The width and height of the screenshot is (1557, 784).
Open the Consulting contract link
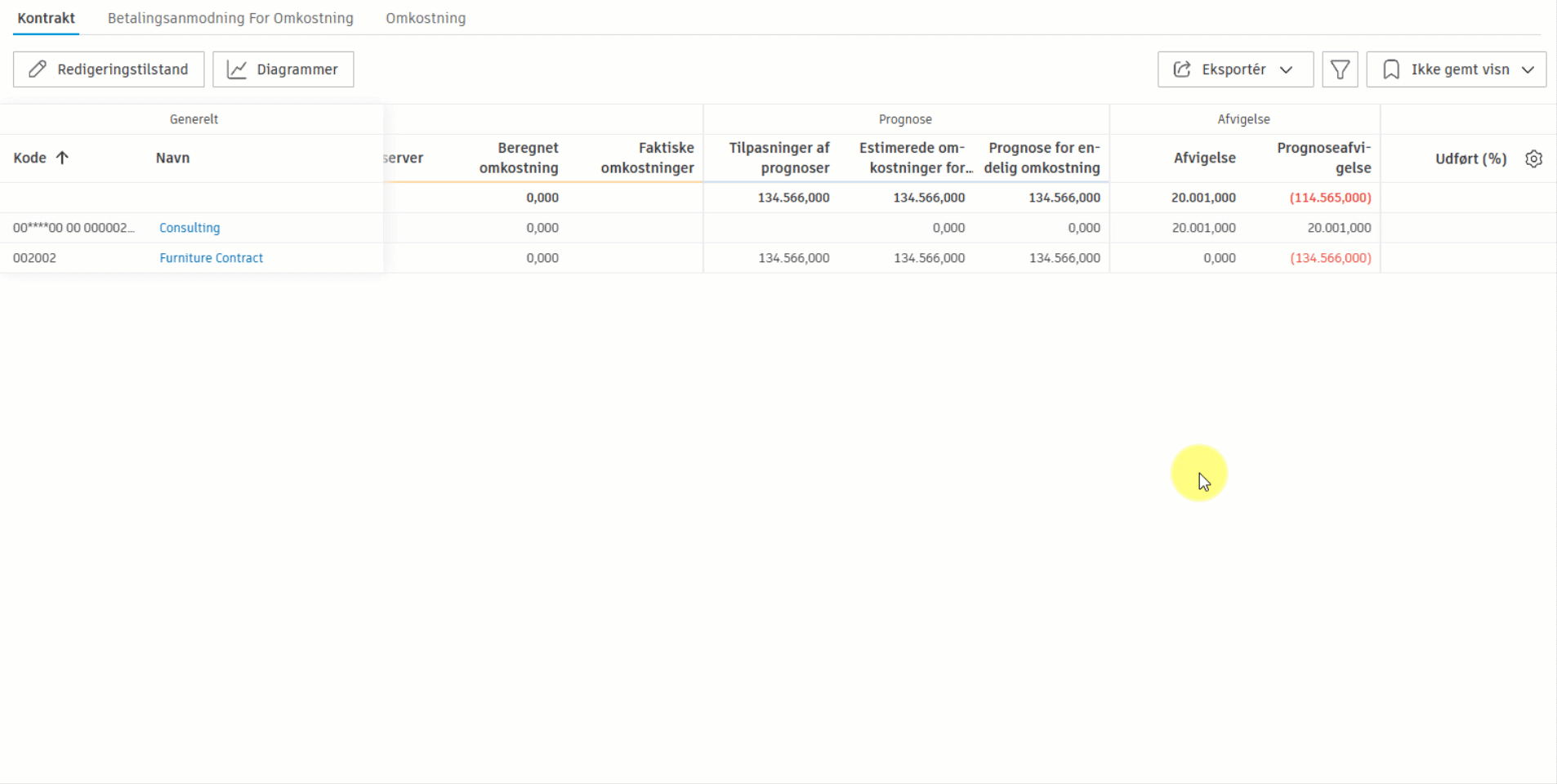pos(190,228)
